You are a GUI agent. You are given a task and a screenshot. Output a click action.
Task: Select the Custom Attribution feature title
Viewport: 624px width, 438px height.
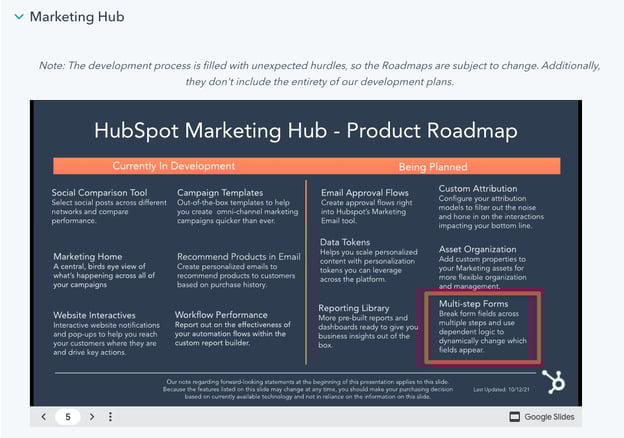coord(478,188)
